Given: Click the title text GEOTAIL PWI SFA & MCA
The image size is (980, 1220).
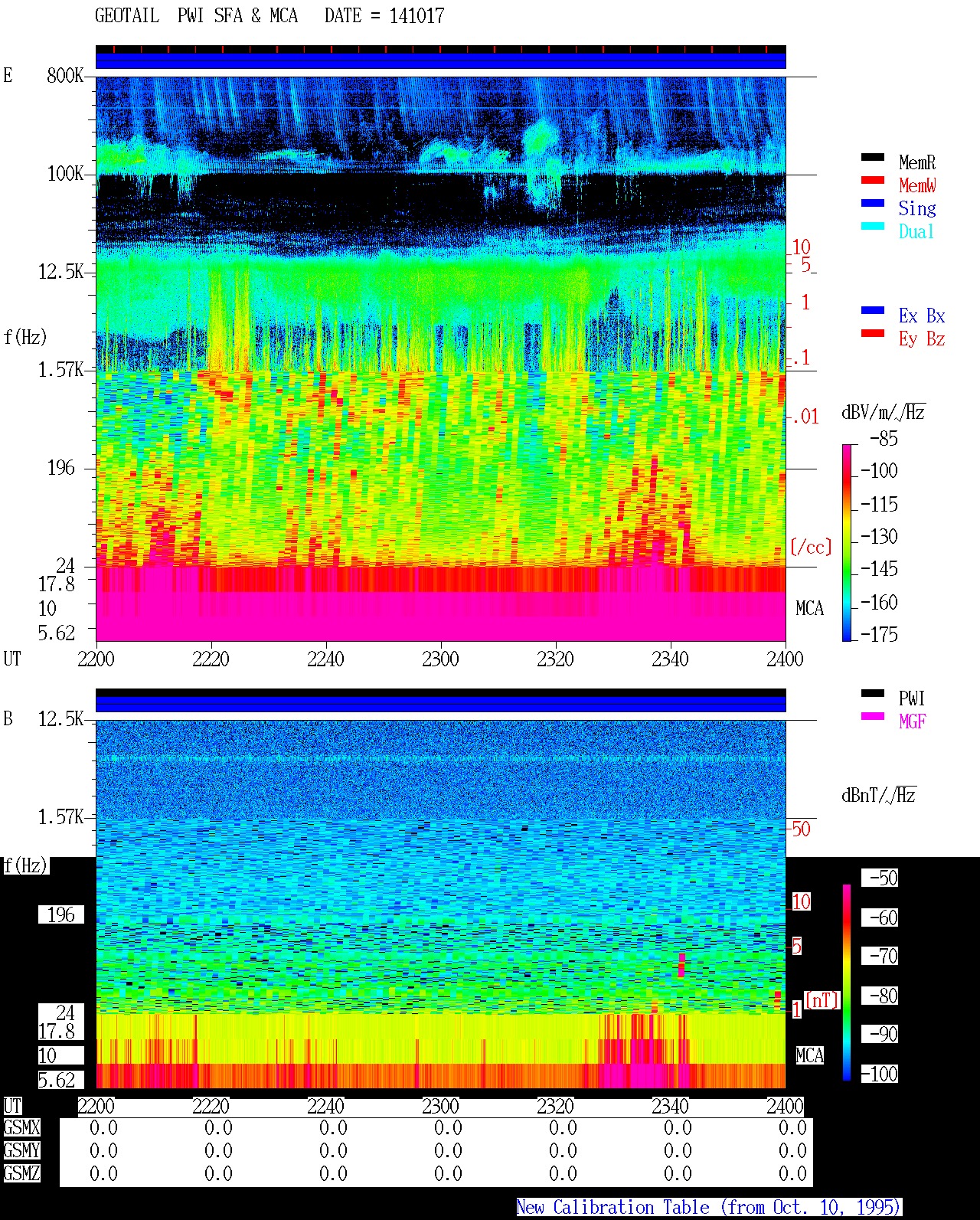Looking at the screenshot, I should click(196, 15).
